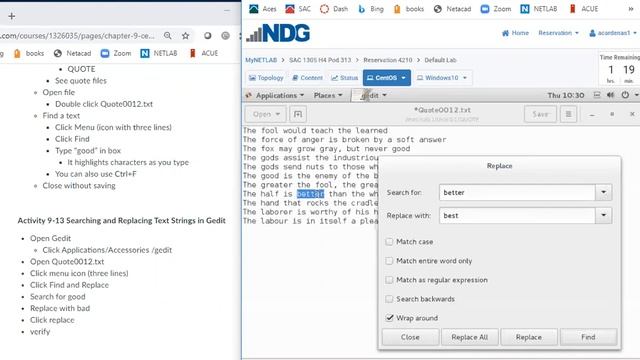
Task: Switch to the Topology tab
Action: pos(266,78)
